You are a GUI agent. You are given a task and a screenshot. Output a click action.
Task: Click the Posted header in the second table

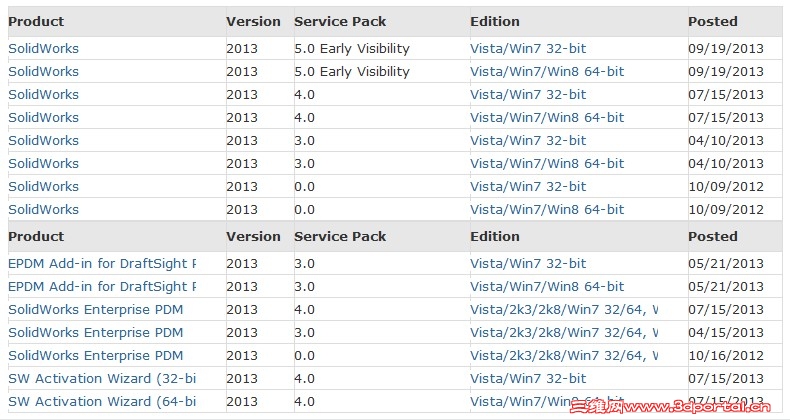[712, 237]
